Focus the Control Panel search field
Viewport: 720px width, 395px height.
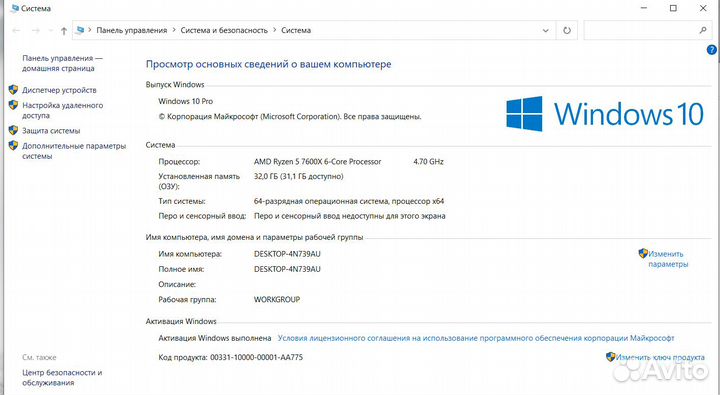[641, 30]
